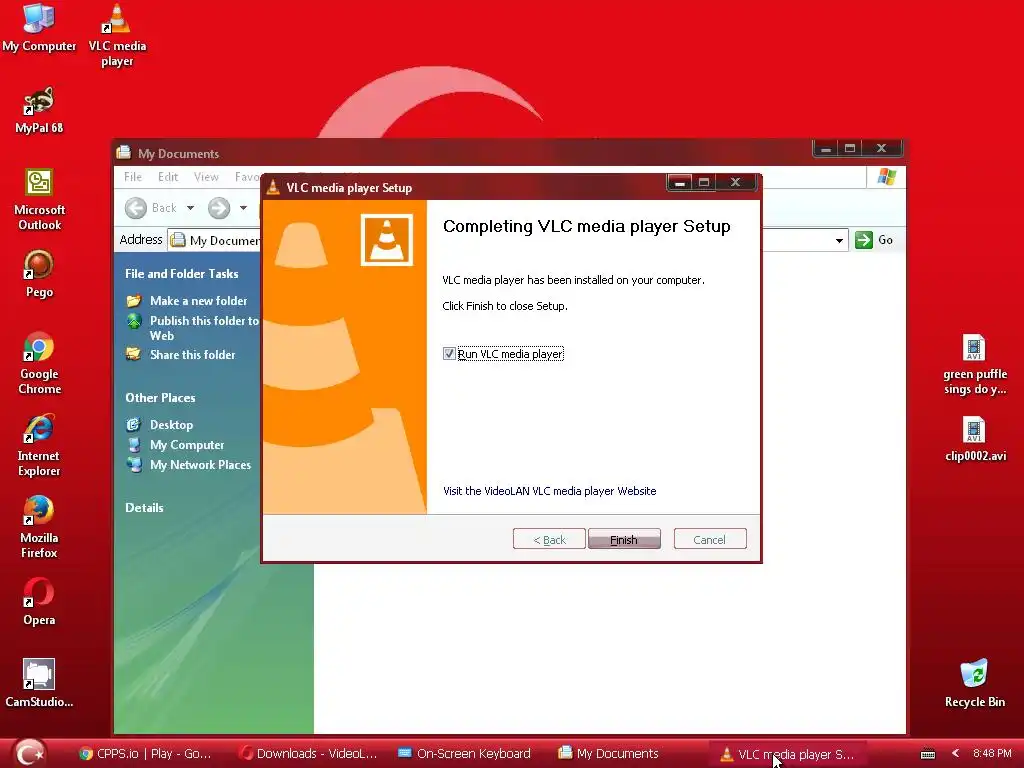Viewport: 1024px width, 768px height.
Task: Switch to My Documents taskbar button
Action: tap(609, 754)
